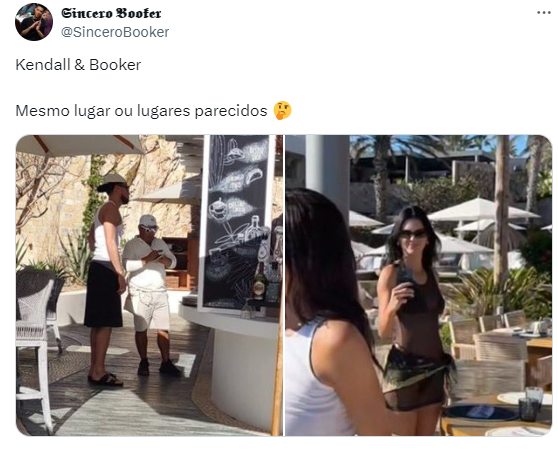The height and width of the screenshot is (449, 558).
Task: Click the tall man in black shorts
Action: click(106, 279)
